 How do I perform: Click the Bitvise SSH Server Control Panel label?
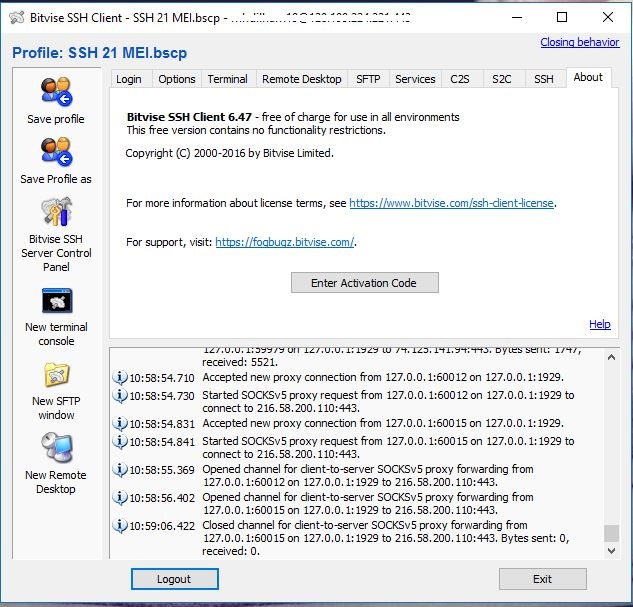point(56,253)
